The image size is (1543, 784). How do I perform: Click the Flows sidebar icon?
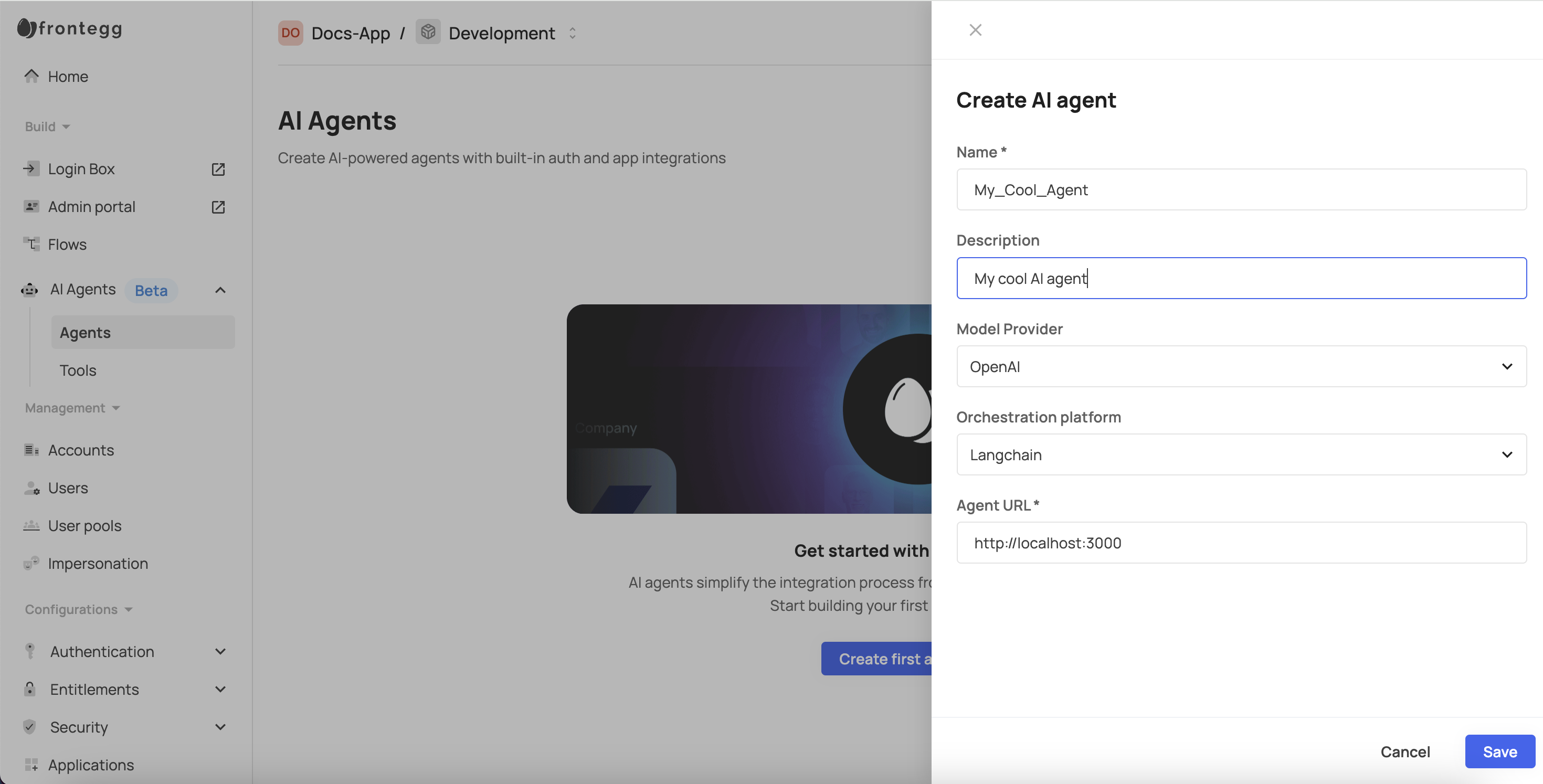coord(31,244)
